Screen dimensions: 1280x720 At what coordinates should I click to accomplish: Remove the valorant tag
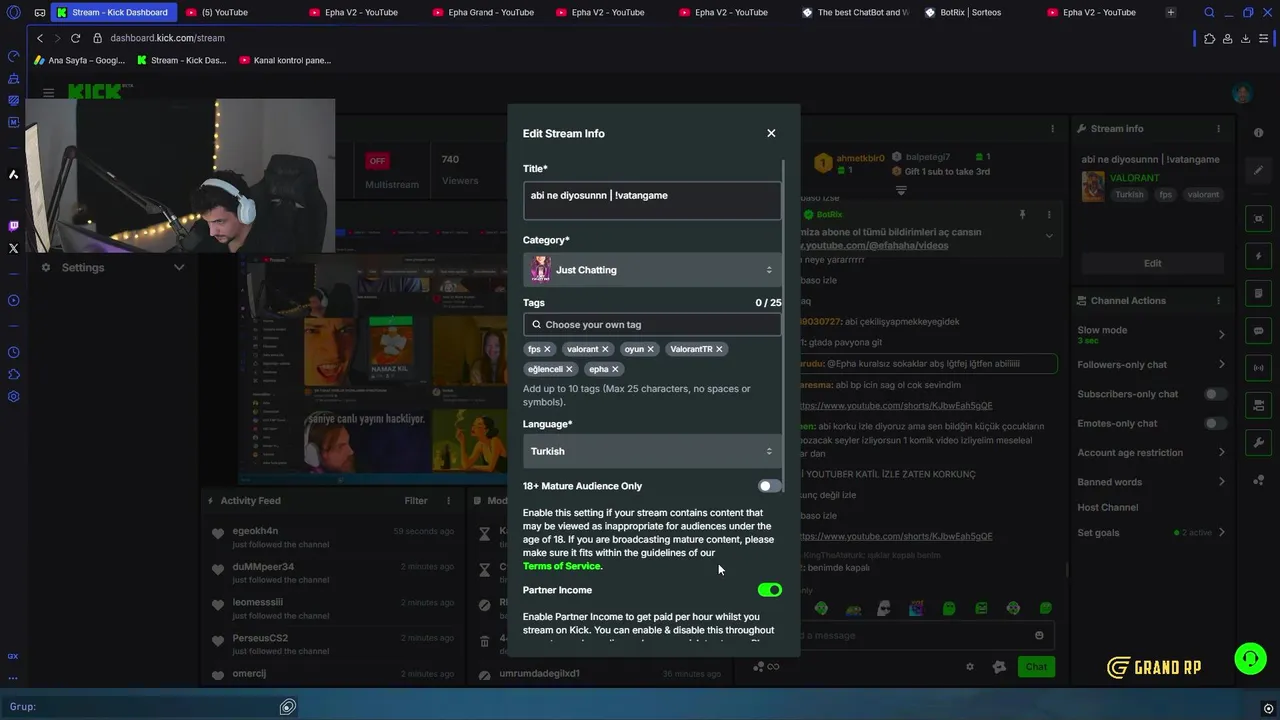(x=605, y=349)
